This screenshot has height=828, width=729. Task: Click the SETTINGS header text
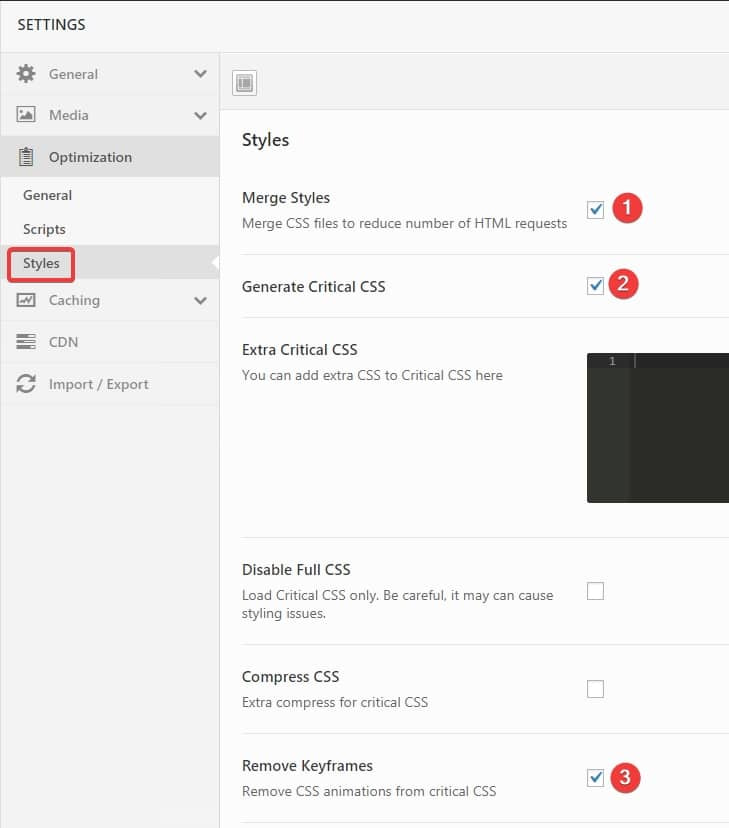coord(51,25)
